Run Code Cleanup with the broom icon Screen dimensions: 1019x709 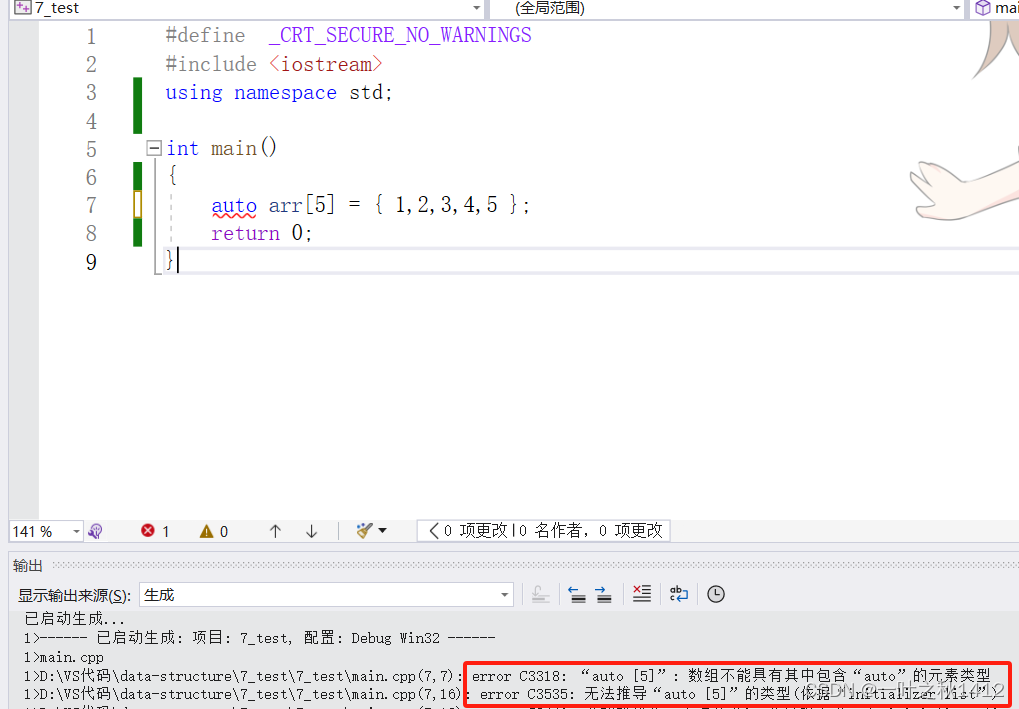[x=362, y=530]
